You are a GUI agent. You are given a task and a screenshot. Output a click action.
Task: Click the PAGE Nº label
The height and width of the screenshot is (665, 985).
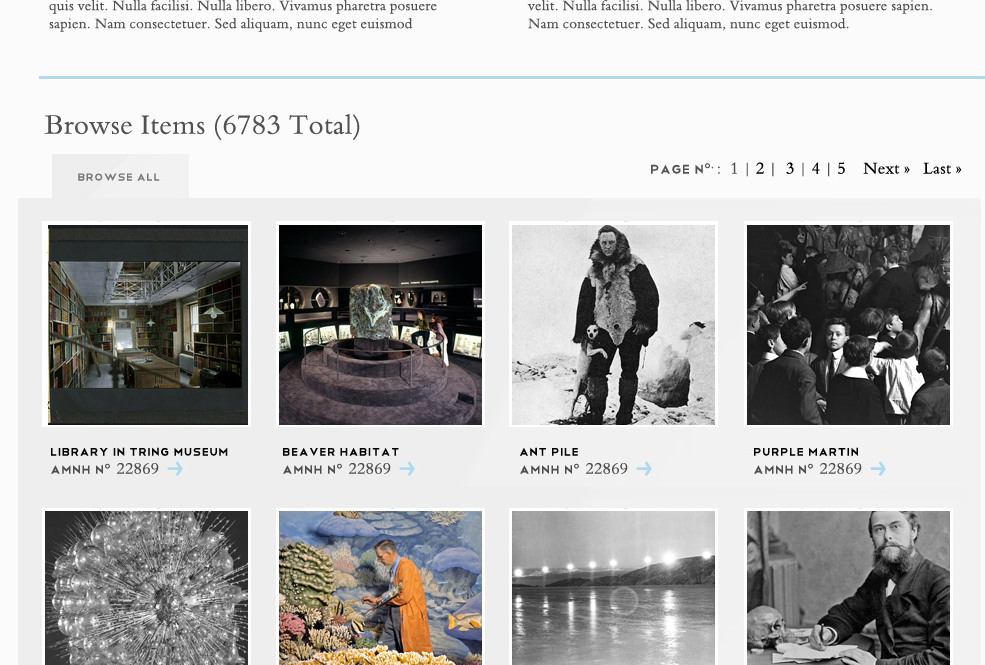point(684,170)
